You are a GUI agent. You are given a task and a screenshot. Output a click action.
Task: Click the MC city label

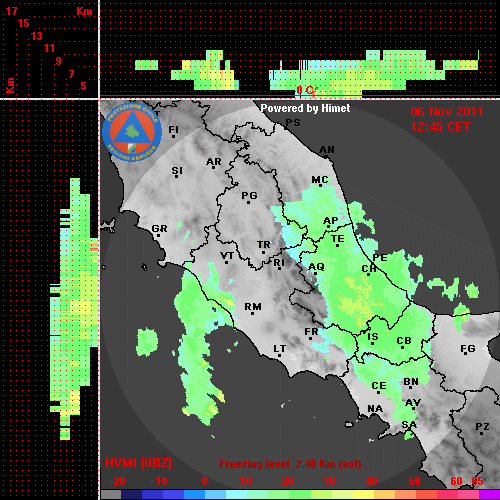[320, 181]
